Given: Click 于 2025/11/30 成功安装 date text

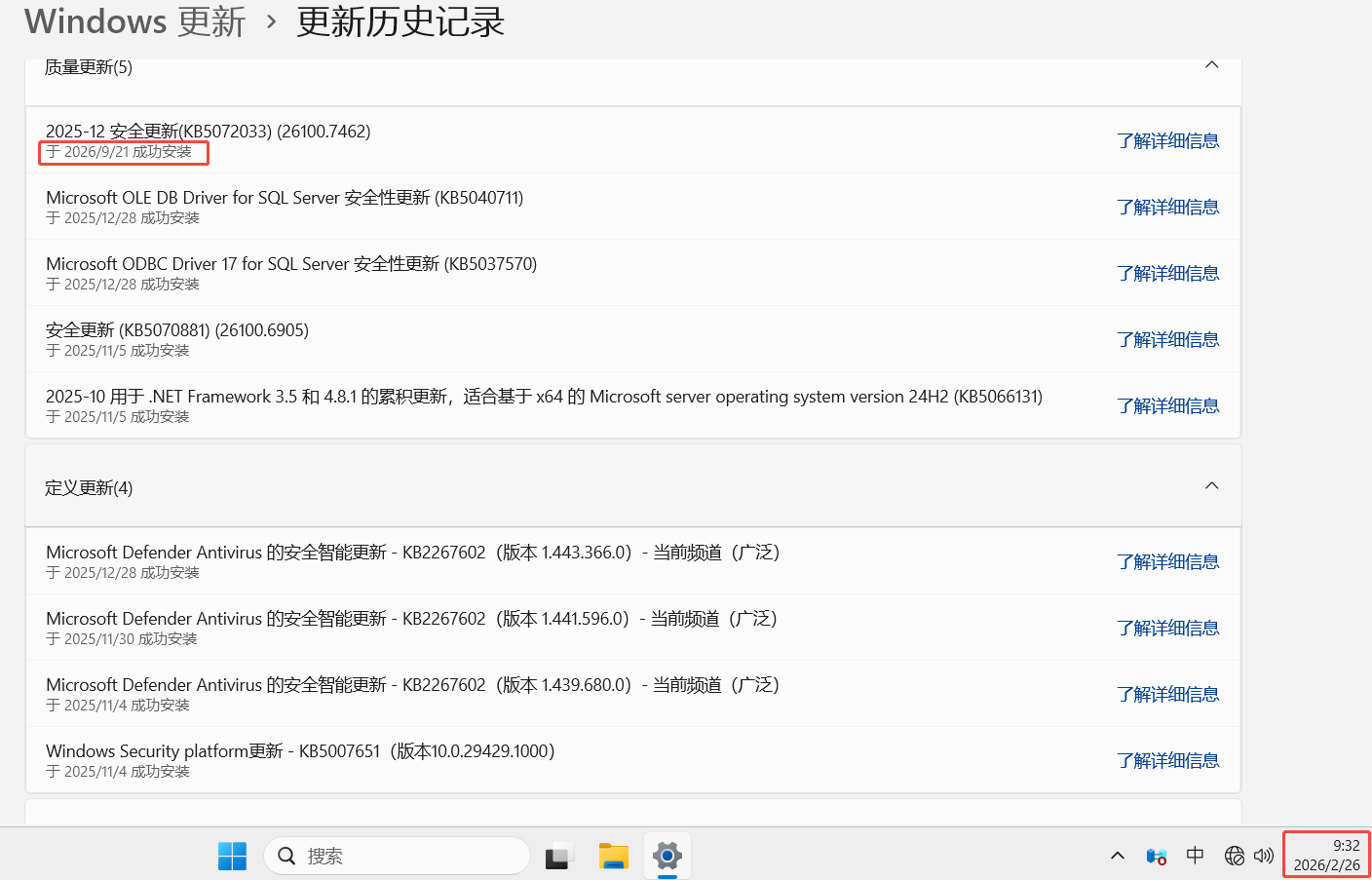Looking at the screenshot, I should coord(122,639).
